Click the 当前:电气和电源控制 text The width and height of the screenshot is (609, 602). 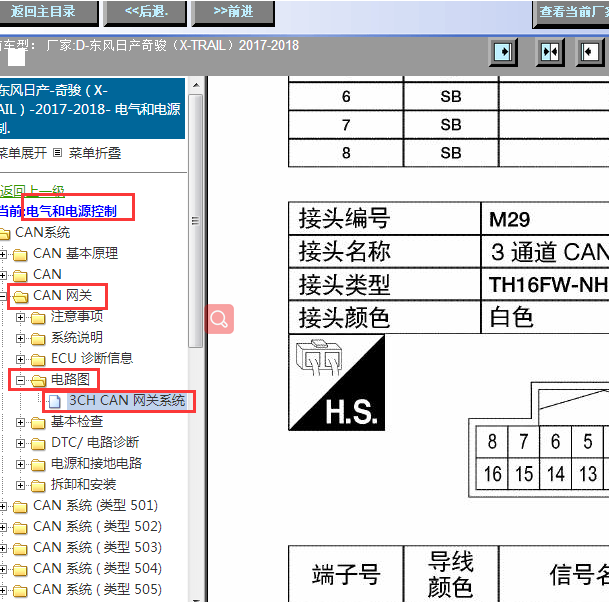pos(58,211)
